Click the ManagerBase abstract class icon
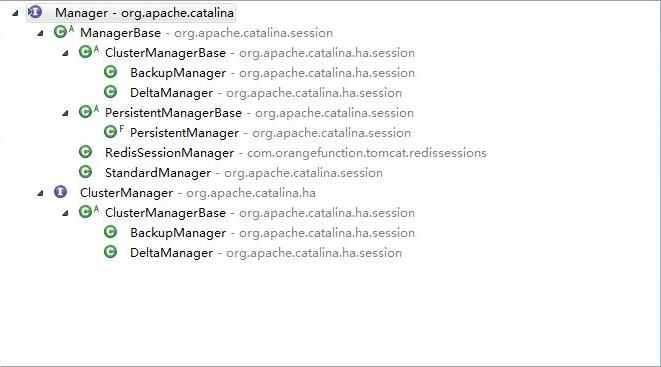The image size is (661, 367). pos(61,32)
